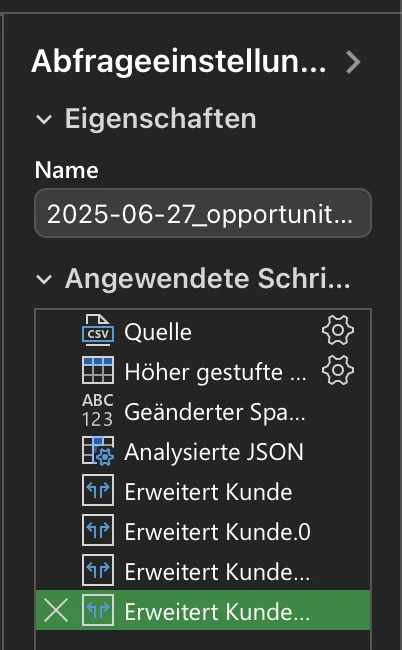Open settings gear for Quelle step
The image size is (402, 650).
(x=338, y=330)
